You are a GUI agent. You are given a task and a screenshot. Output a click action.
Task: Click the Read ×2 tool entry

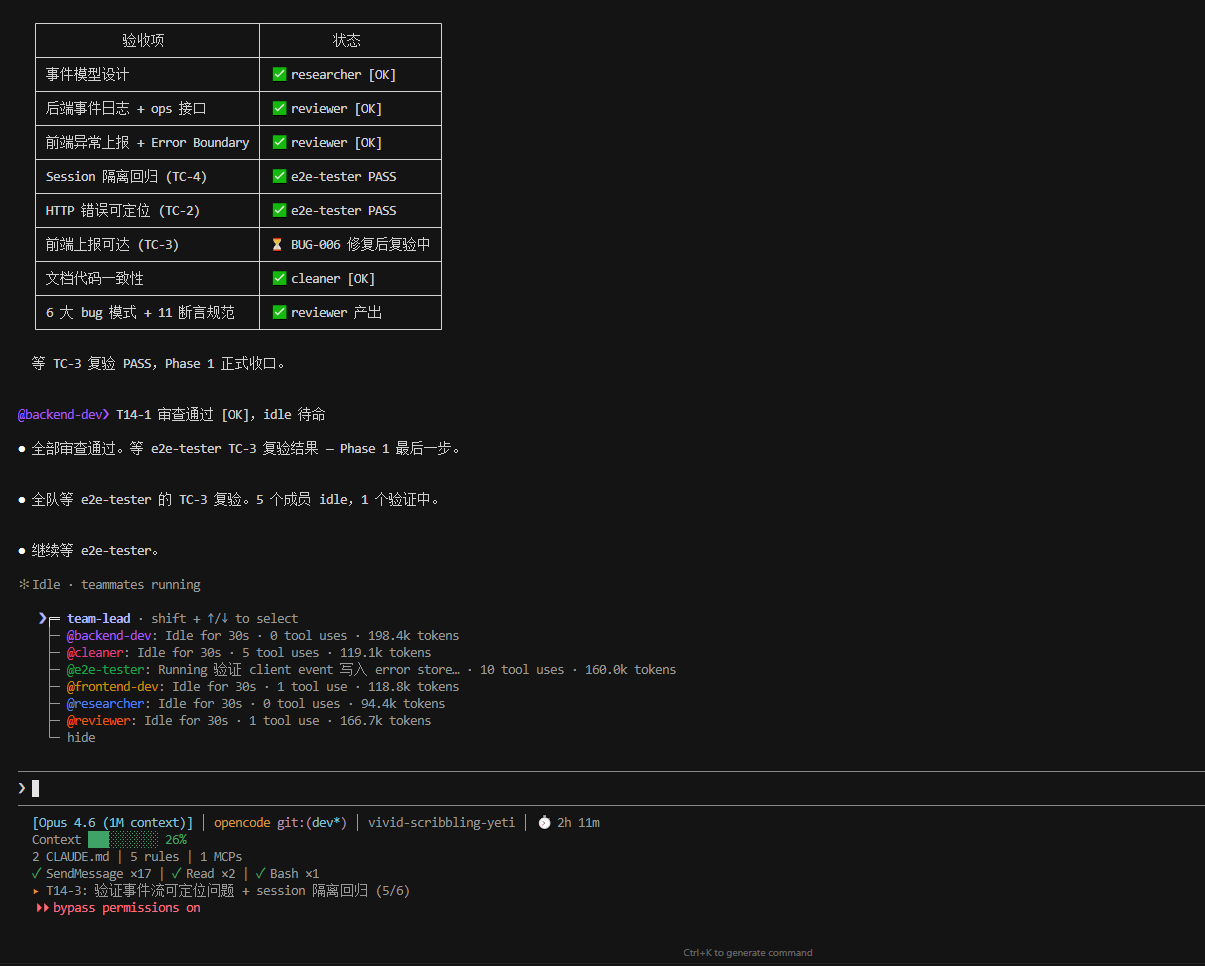[x=203, y=874]
